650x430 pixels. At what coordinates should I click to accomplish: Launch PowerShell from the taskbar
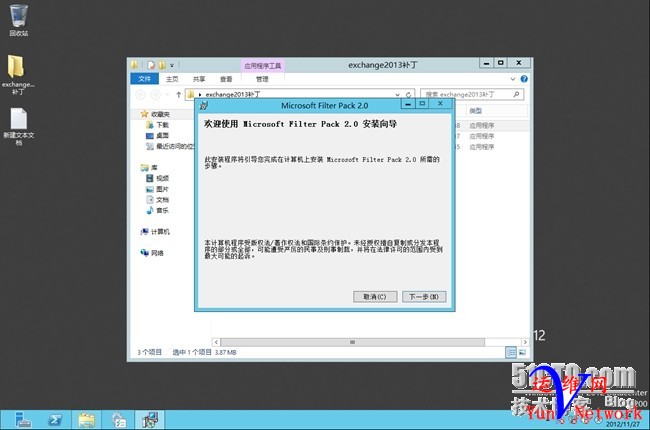(55, 420)
